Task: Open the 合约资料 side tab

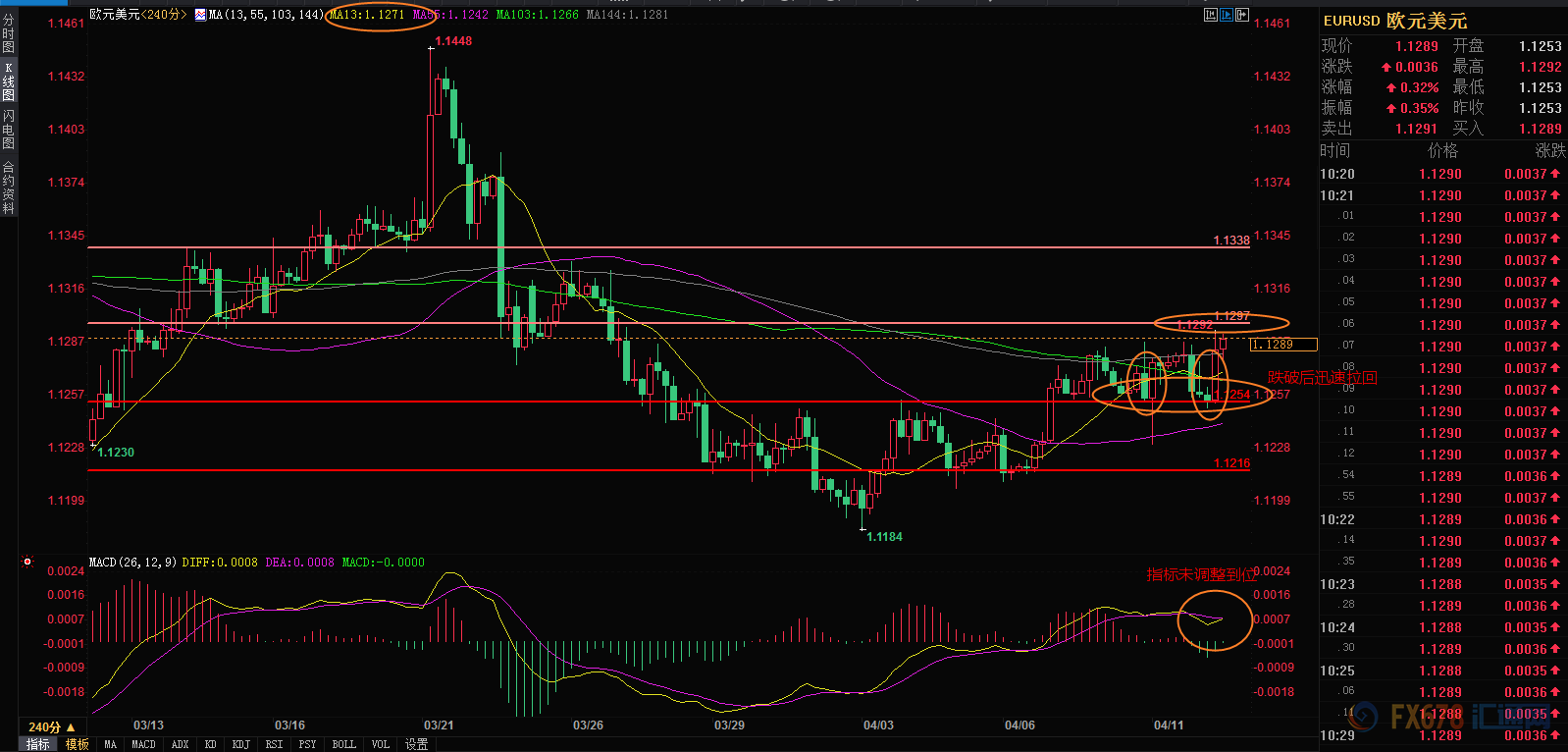Action: tap(9, 188)
